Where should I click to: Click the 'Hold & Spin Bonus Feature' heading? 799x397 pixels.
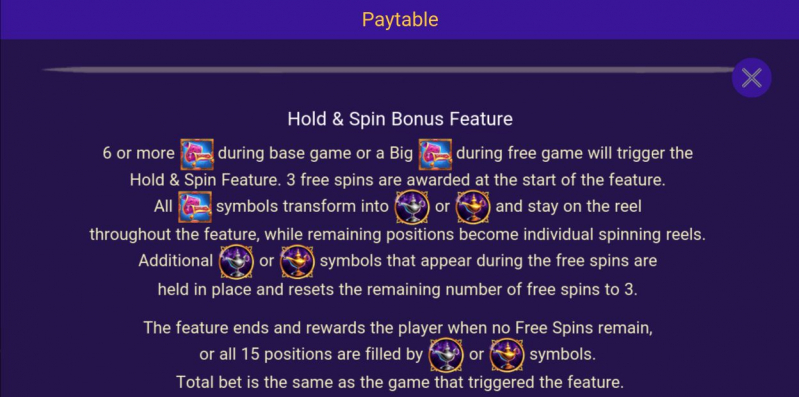coord(400,119)
